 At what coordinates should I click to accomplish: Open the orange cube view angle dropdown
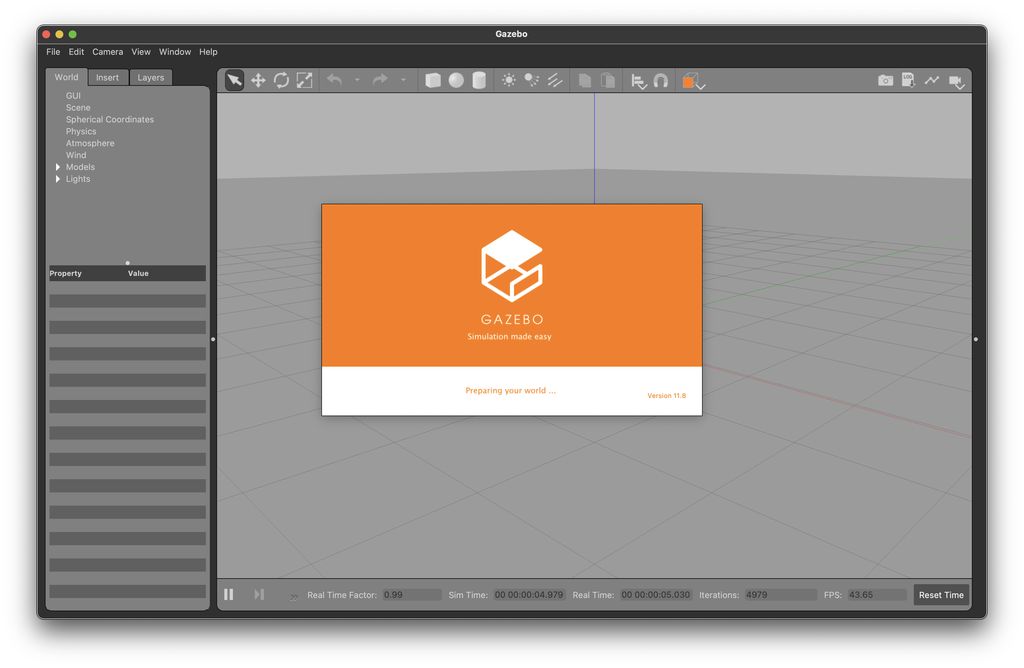[x=693, y=81]
